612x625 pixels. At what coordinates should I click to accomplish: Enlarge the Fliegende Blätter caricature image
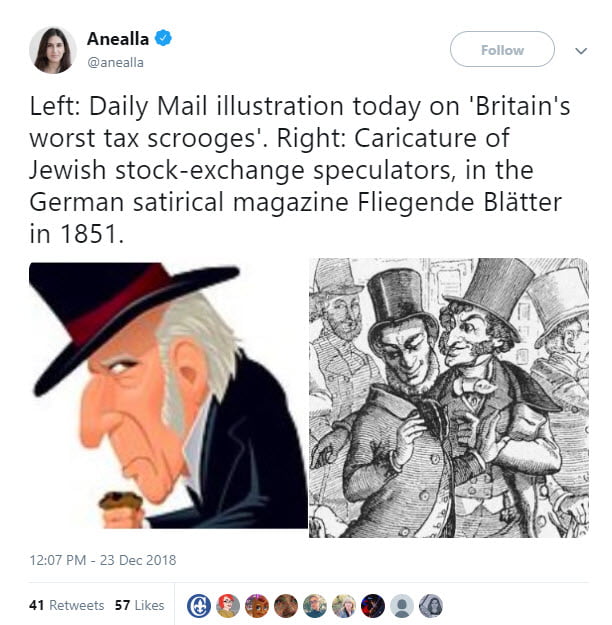point(449,398)
